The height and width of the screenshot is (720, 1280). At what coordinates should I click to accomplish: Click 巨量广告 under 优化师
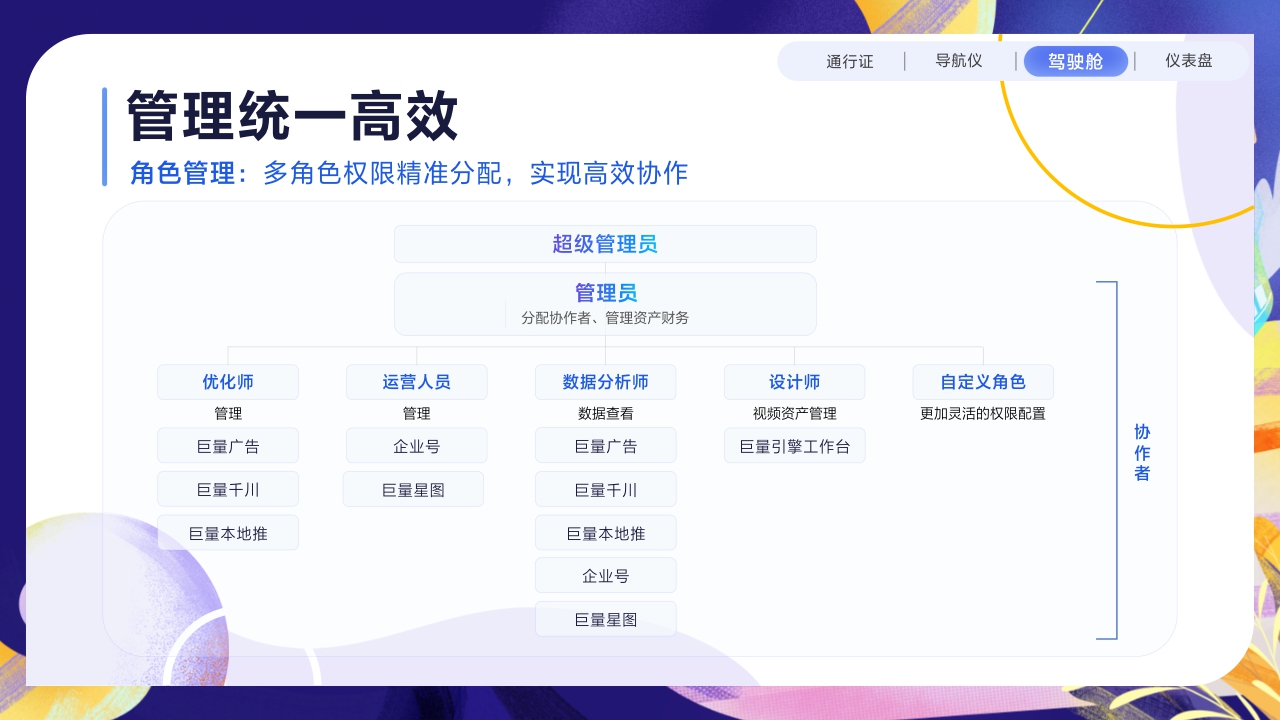(228, 445)
